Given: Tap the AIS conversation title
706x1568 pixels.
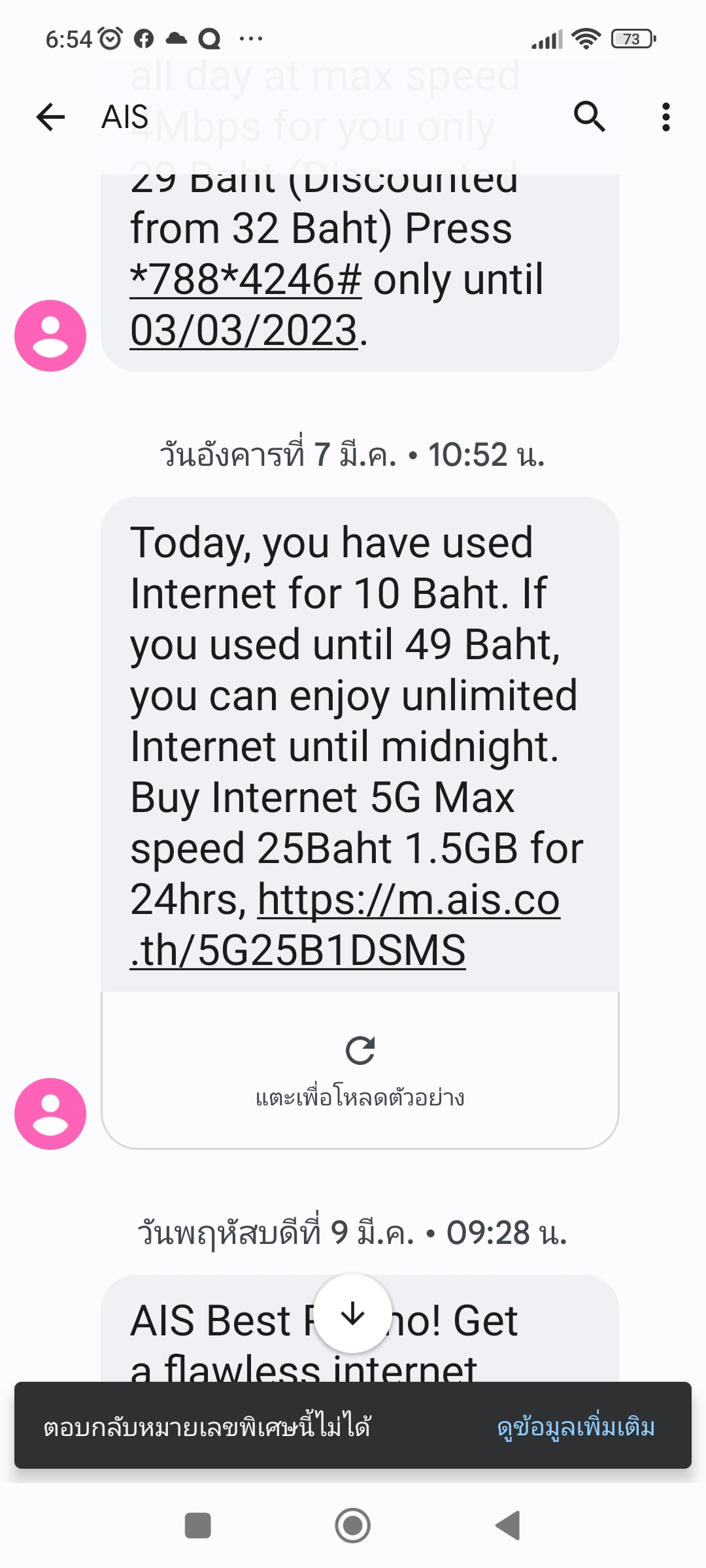Looking at the screenshot, I should tap(125, 118).
